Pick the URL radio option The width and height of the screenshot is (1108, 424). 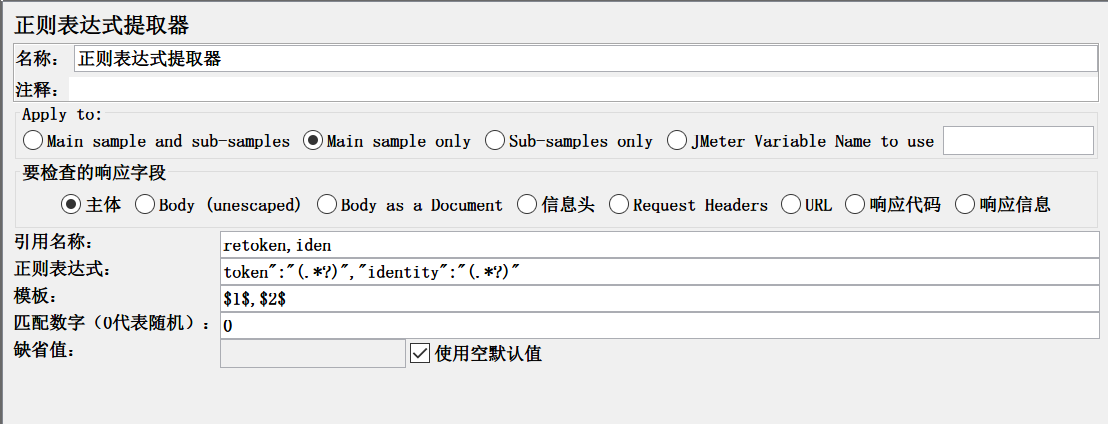pos(790,205)
